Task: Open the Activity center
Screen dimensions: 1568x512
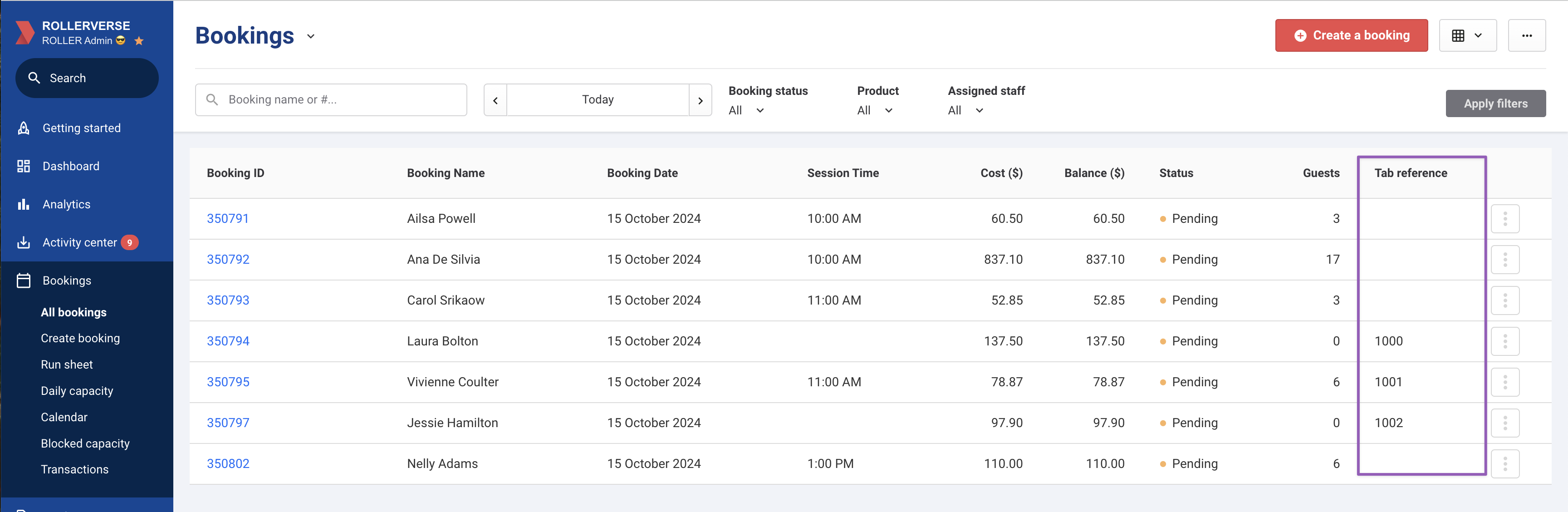Action: pos(80,242)
